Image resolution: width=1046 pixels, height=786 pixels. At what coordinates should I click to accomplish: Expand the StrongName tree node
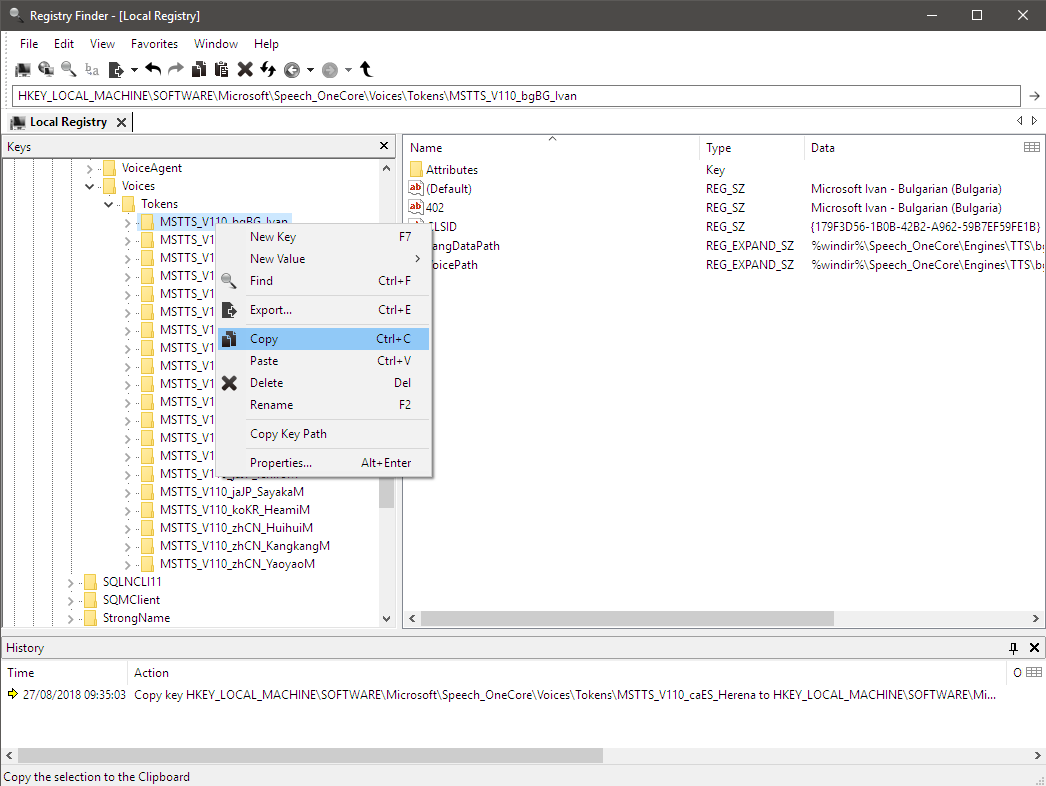coord(71,619)
